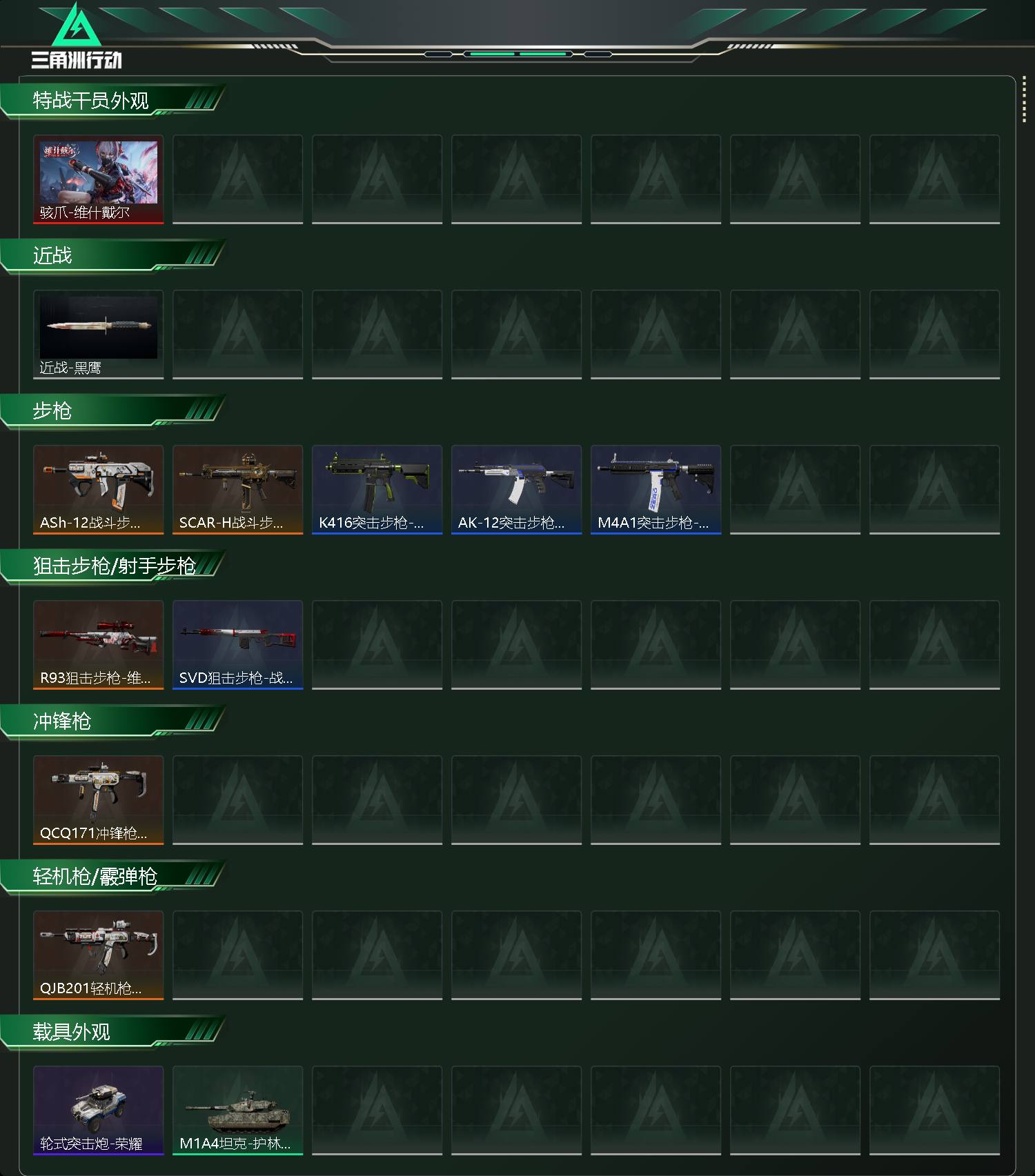Image resolution: width=1035 pixels, height=1176 pixels.
Task: Open the SVD sniper rifle skin
Action: (238, 645)
